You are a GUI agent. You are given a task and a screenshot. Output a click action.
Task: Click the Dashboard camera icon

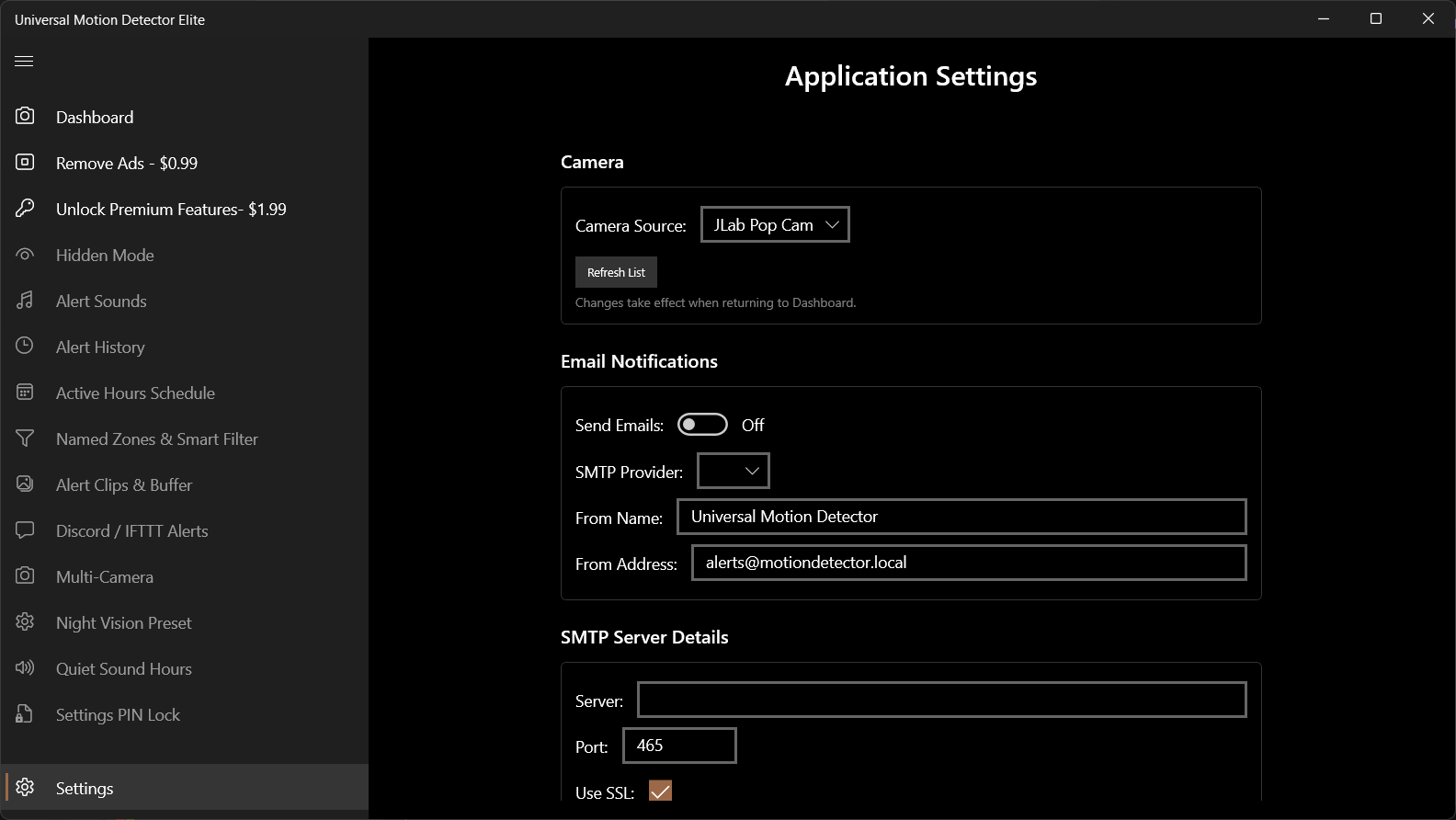(x=25, y=116)
